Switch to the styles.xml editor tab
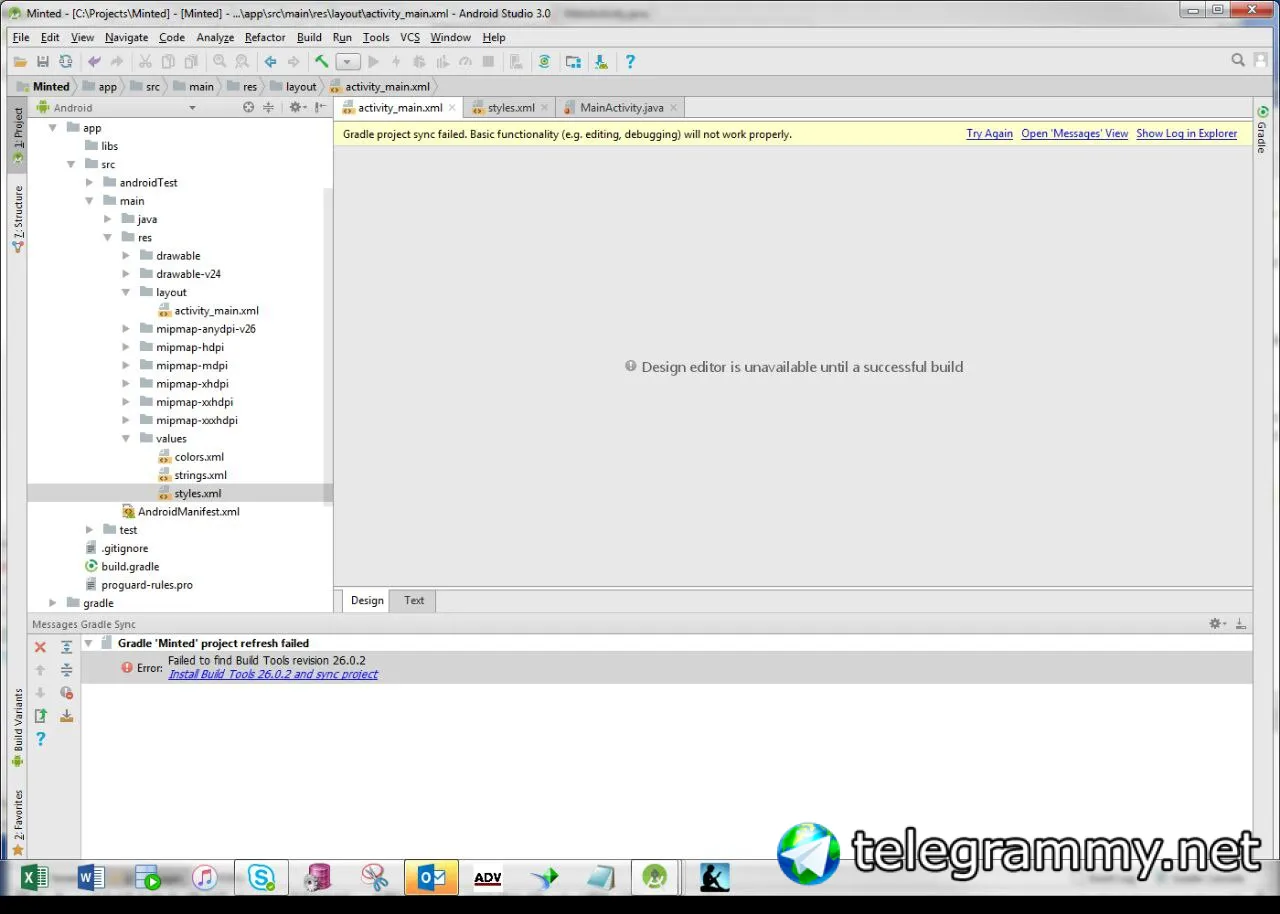Image resolution: width=1280 pixels, height=914 pixels. tap(511, 108)
